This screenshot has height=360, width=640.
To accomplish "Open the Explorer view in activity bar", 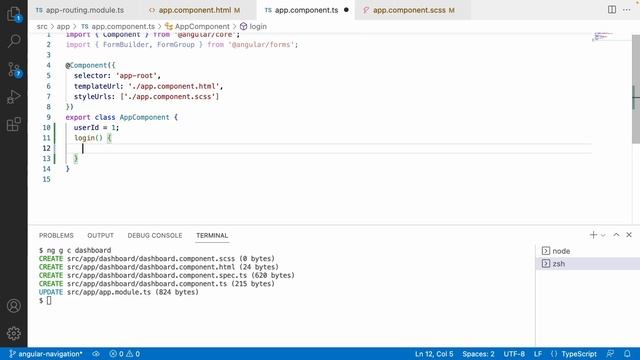I will click(14, 14).
